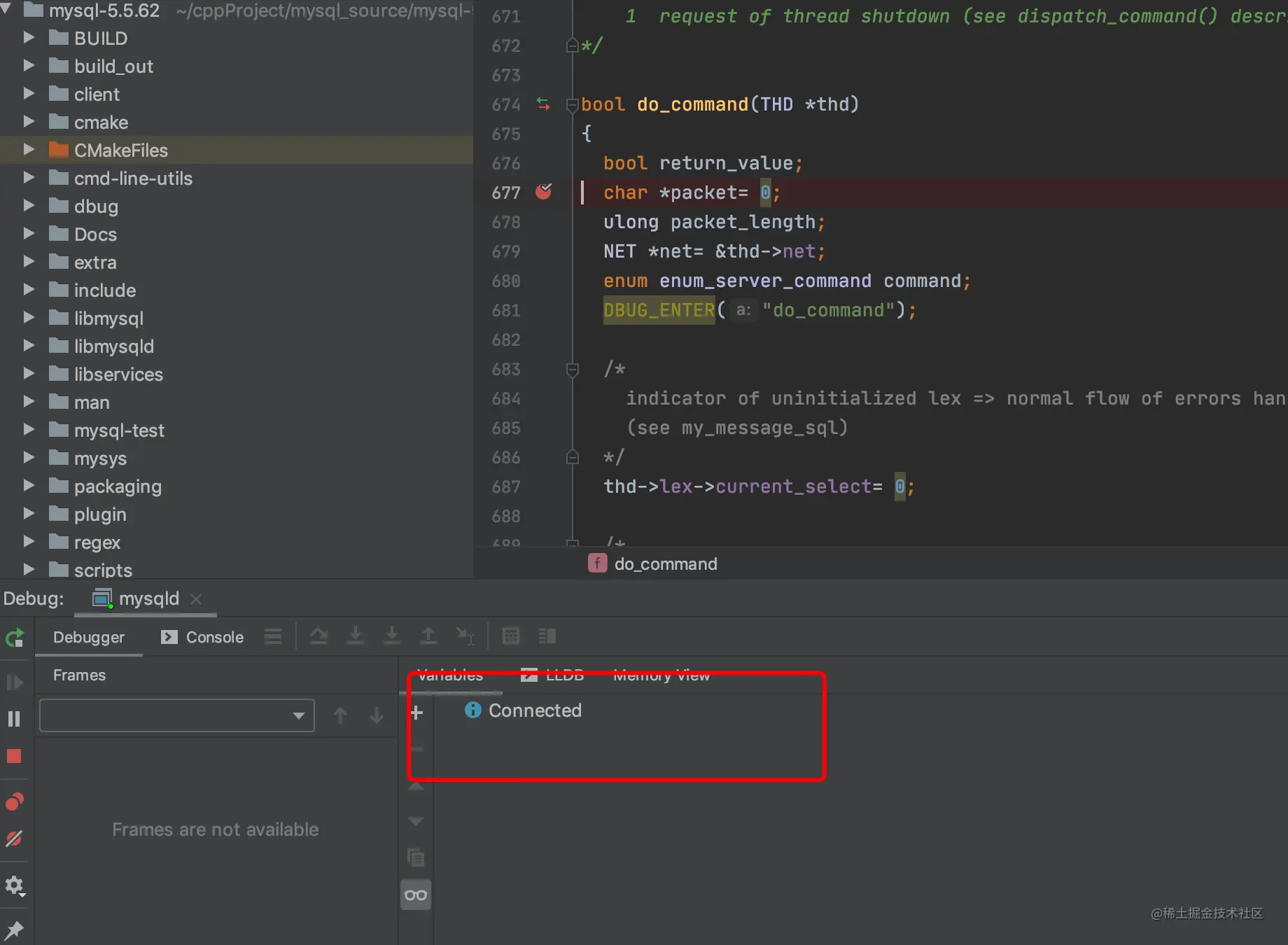Expand the BUILD folder
This screenshot has width=1288, height=945.
point(29,37)
